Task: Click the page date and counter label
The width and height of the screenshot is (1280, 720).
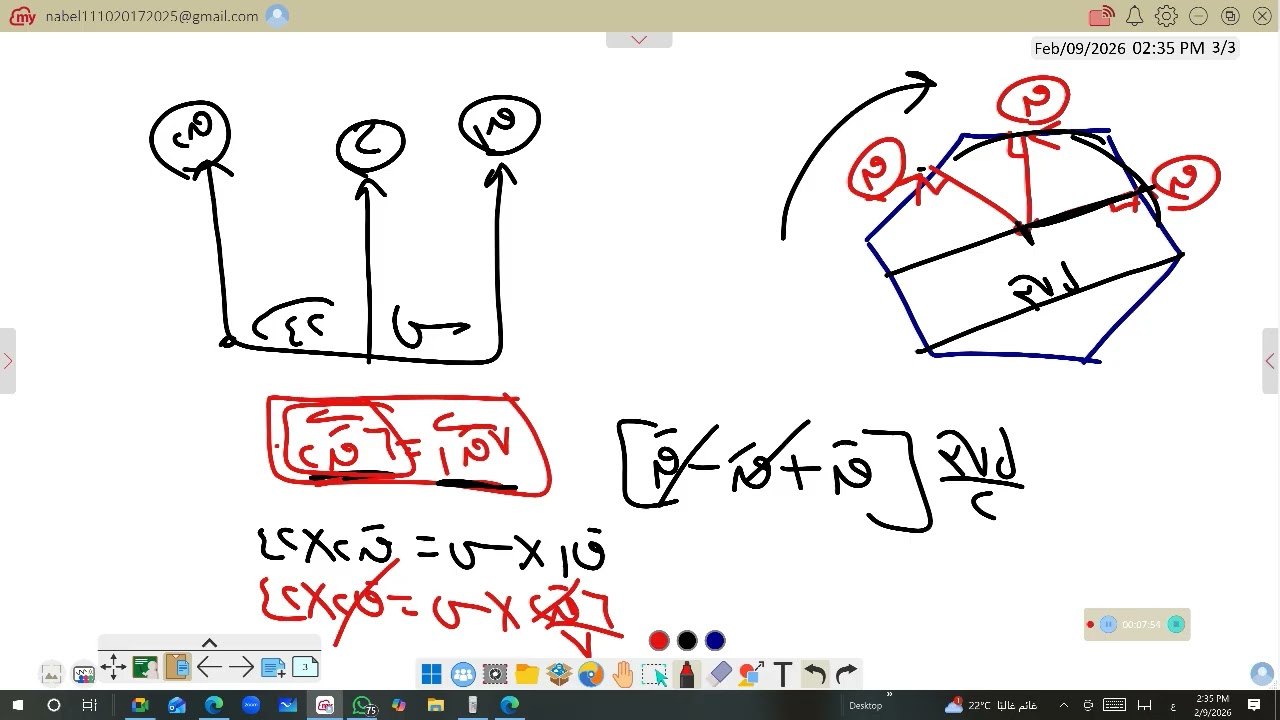Action: click(1135, 48)
